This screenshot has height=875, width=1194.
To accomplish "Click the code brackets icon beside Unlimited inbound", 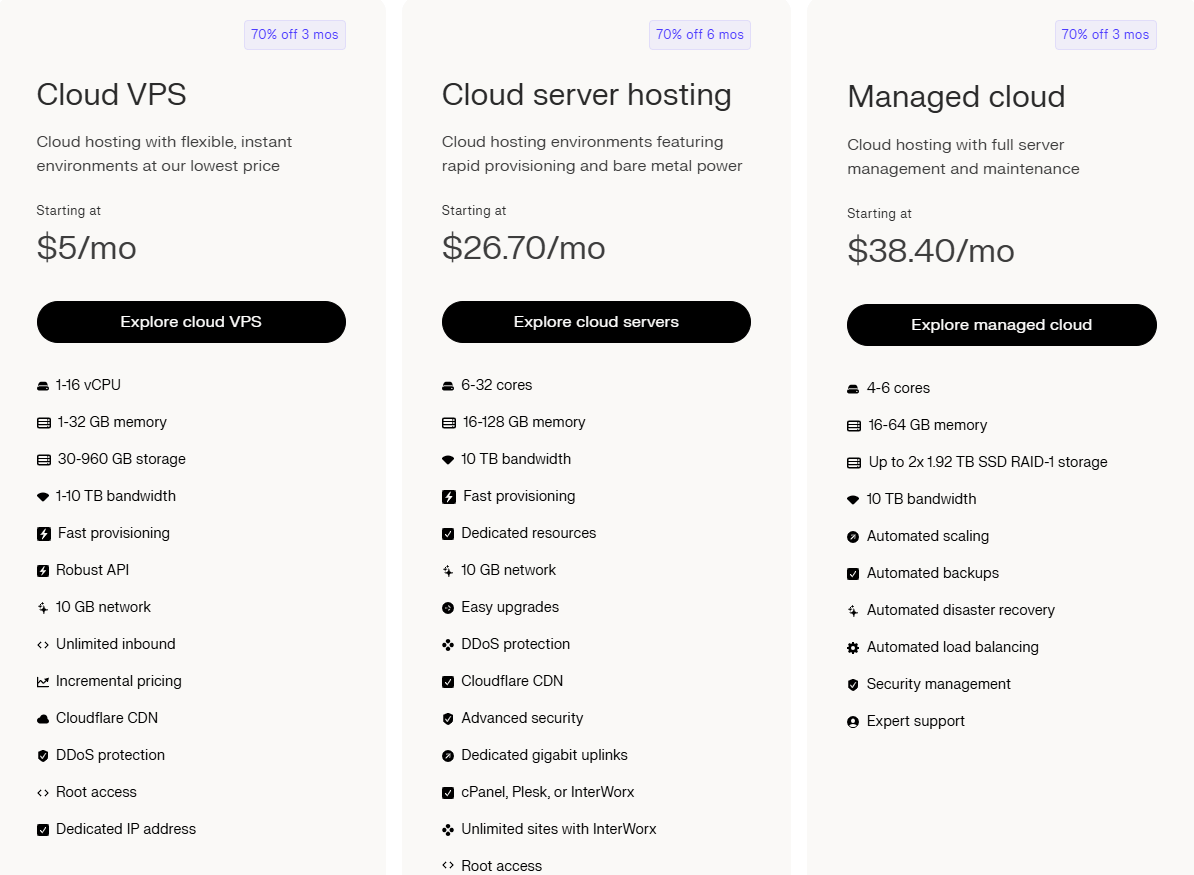I will [x=43, y=645].
